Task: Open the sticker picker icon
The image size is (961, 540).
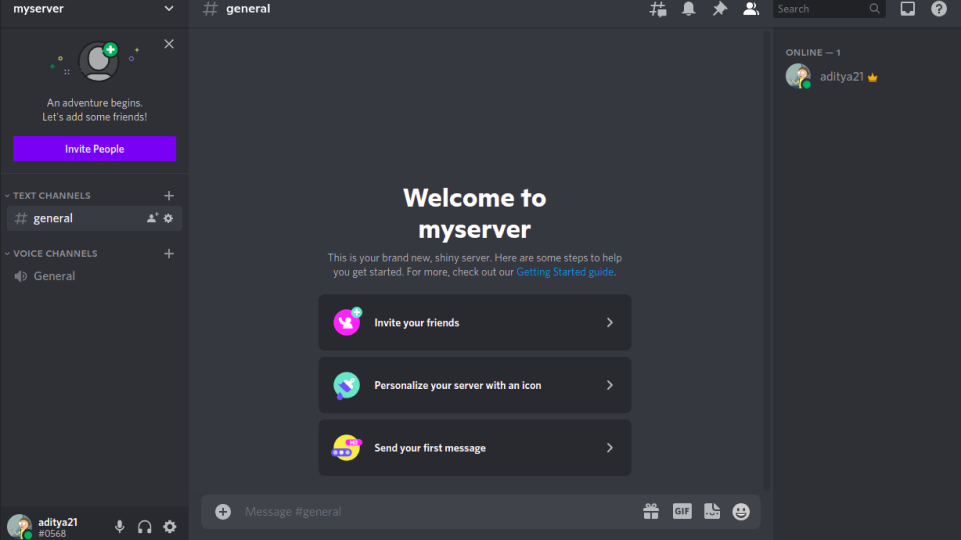Action: point(712,511)
